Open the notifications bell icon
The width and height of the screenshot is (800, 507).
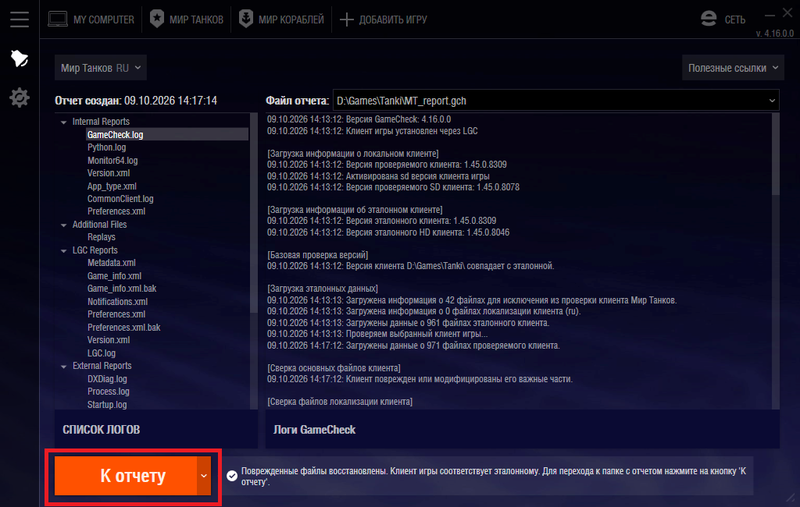pyautogui.click(x=19, y=58)
